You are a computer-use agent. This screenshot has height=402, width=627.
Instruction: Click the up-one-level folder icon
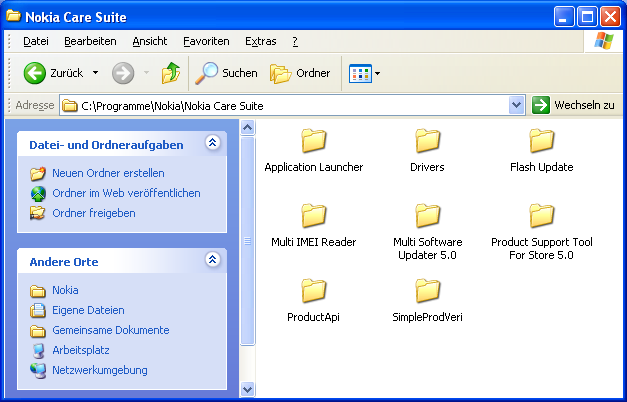[x=171, y=73]
